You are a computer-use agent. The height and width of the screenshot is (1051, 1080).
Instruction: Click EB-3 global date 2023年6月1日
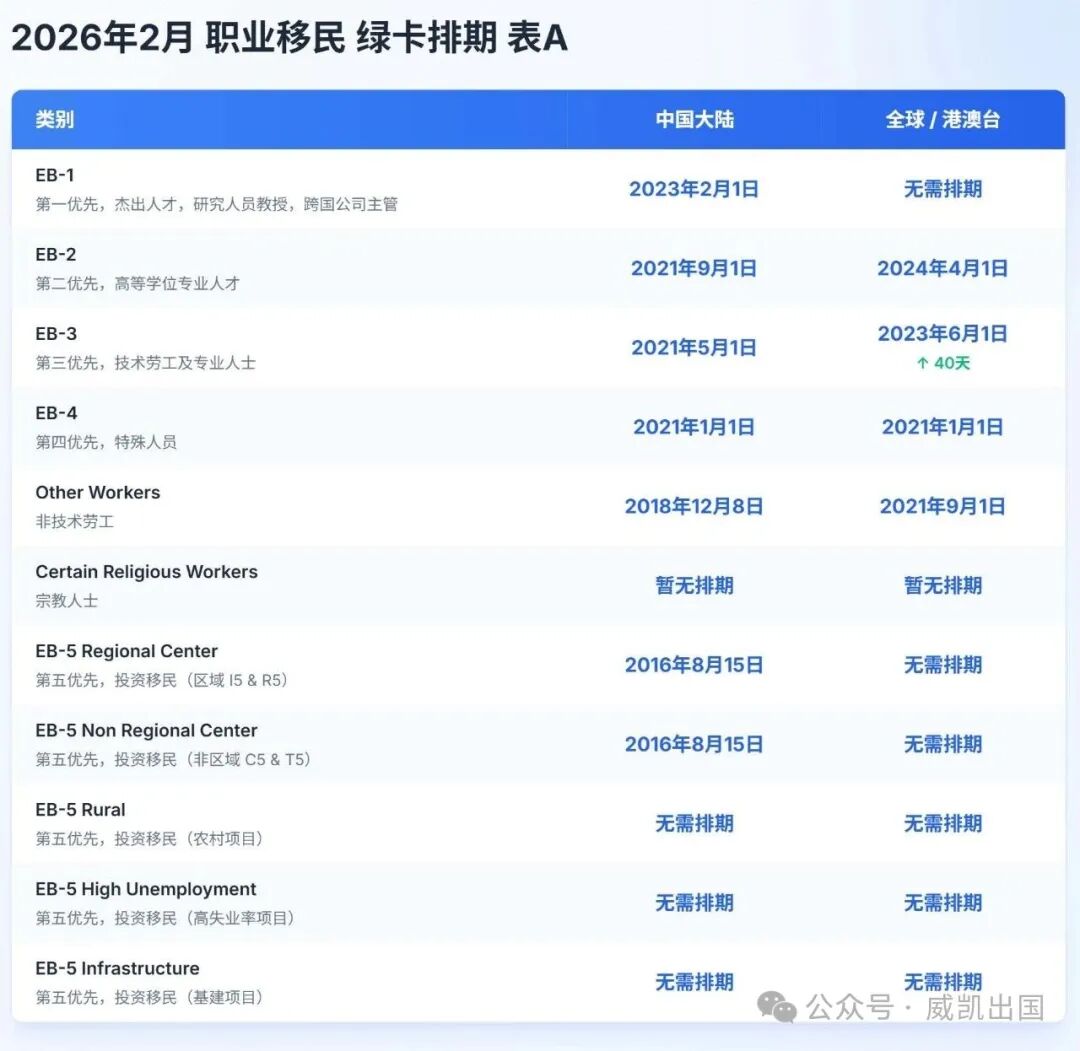942,334
